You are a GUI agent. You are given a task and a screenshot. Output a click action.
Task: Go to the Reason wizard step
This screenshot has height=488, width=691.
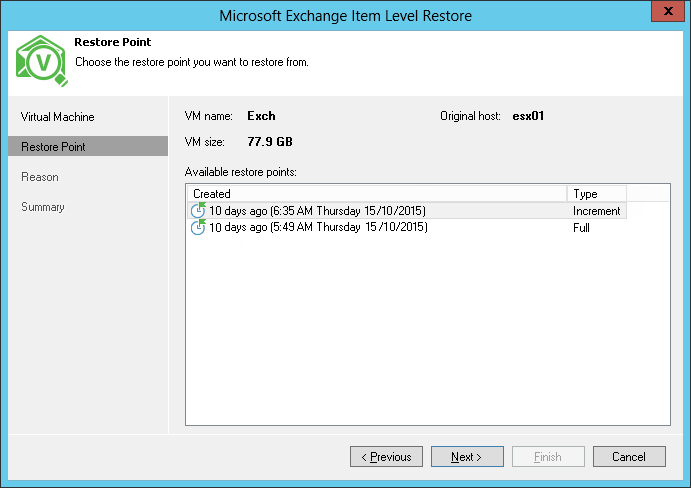[x=40, y=177]
